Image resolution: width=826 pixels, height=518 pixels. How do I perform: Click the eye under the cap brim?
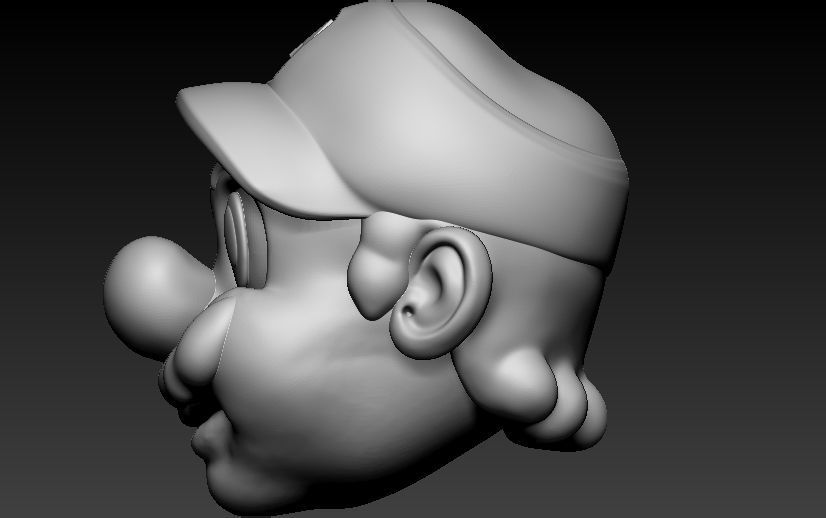click(x=245, y=238)
